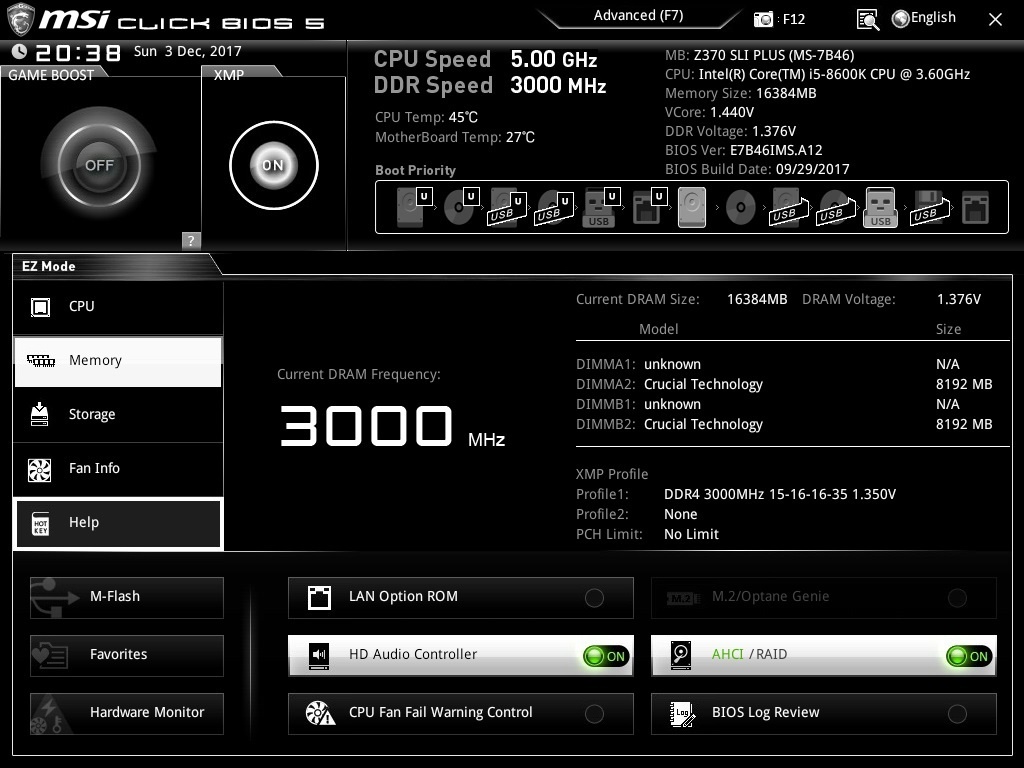Select the legacy USB floppy boot device
Screen dimensions: 1024x768
coord(929,207)
